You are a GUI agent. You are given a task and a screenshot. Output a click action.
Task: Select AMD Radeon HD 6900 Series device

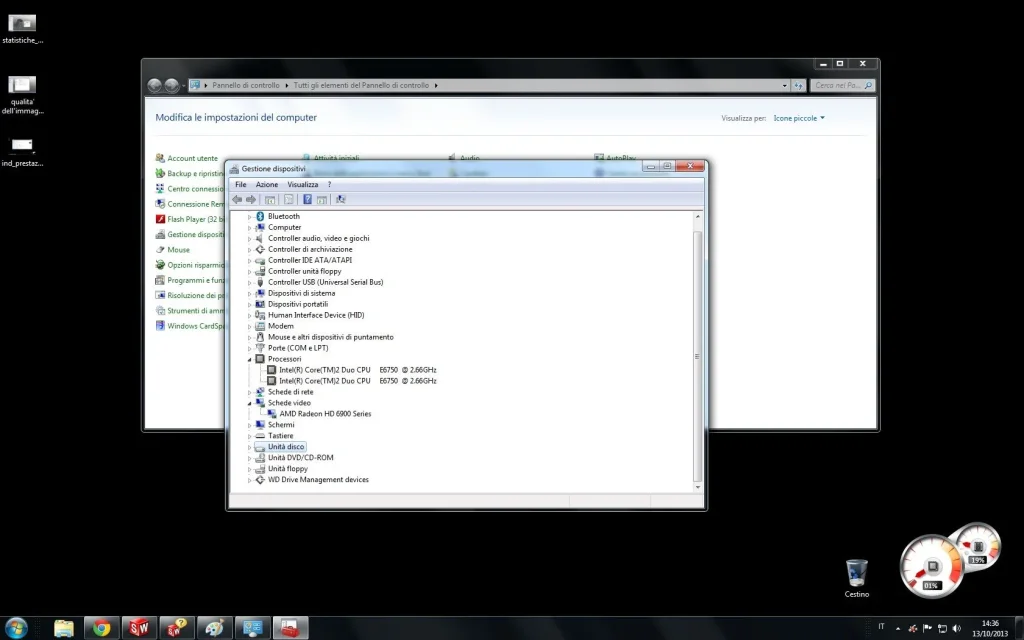tap(325, 413)
